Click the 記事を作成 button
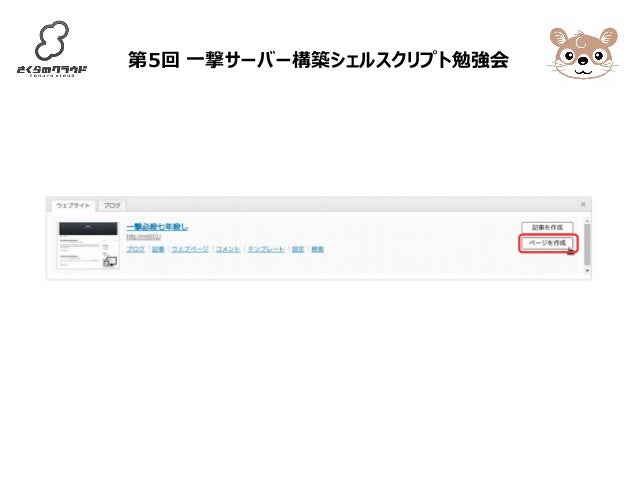 point(547,227)
